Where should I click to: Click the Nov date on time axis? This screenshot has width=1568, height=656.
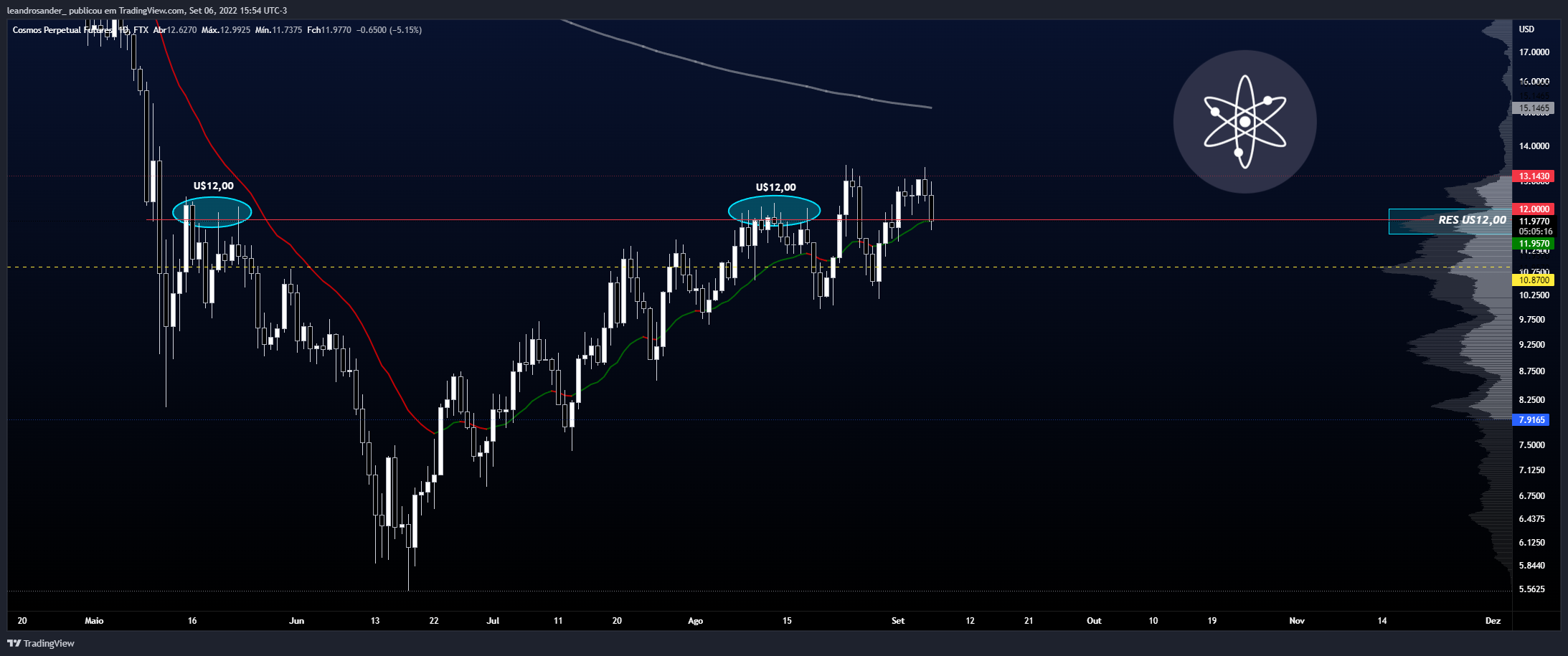point(1297,621)
